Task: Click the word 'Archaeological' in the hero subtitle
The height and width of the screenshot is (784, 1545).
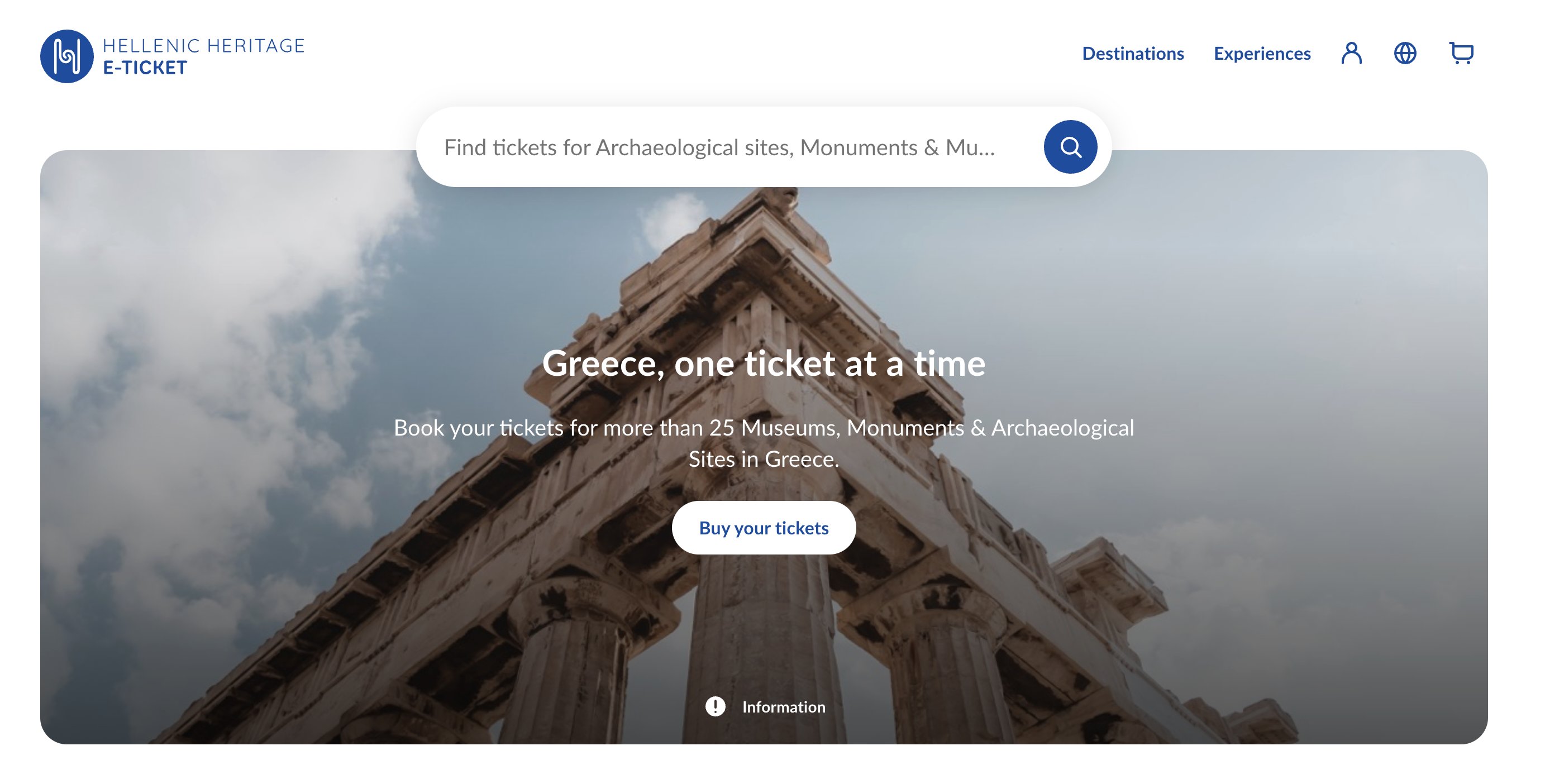Action: pyautogui.click(x=1062, y=428)
